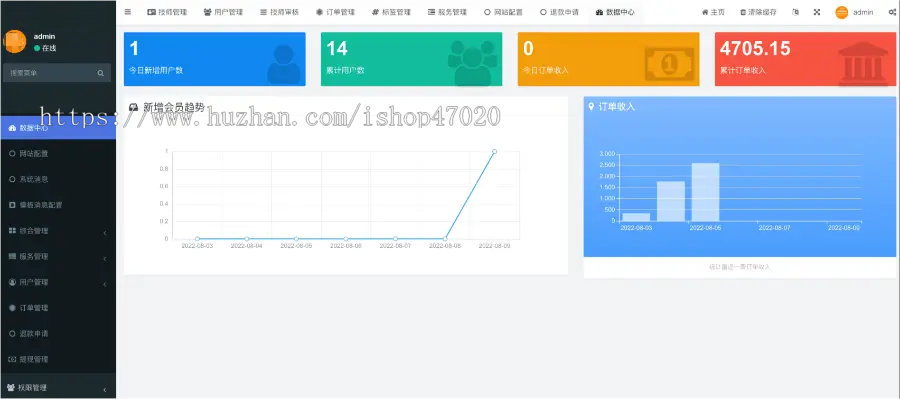
Task: Open 退款申请 in the sidebar
Action: tap(57, 334)
